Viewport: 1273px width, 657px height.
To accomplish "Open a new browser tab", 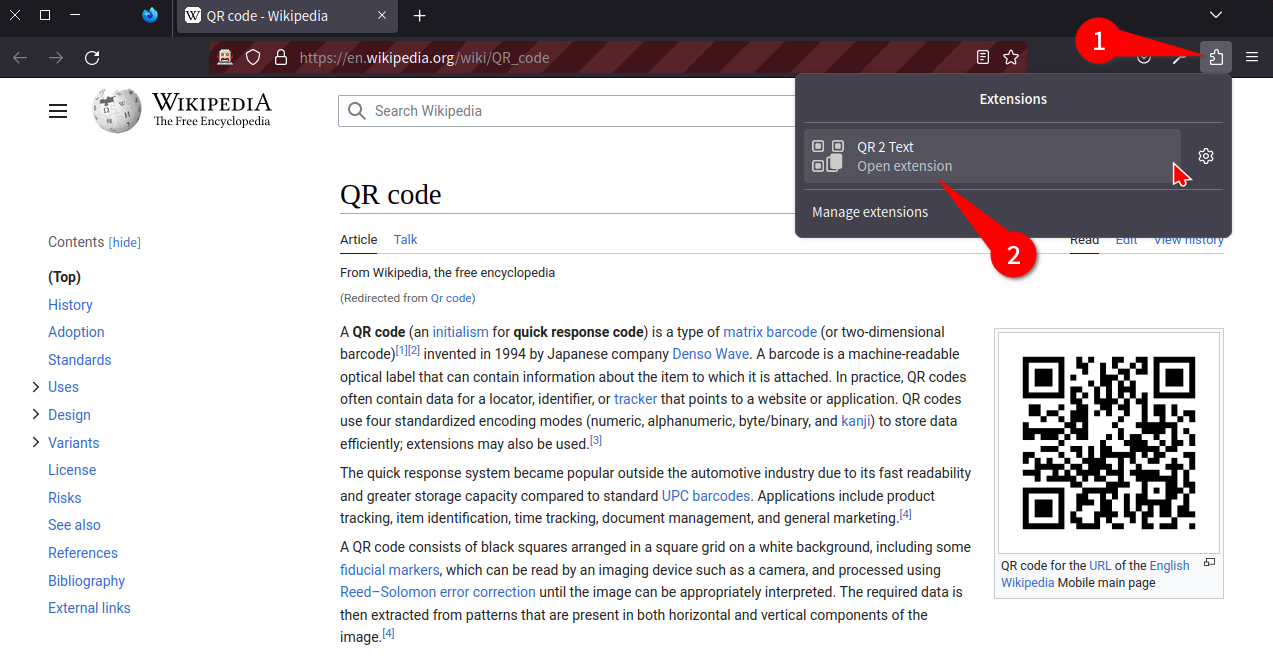I will [419, 16].
